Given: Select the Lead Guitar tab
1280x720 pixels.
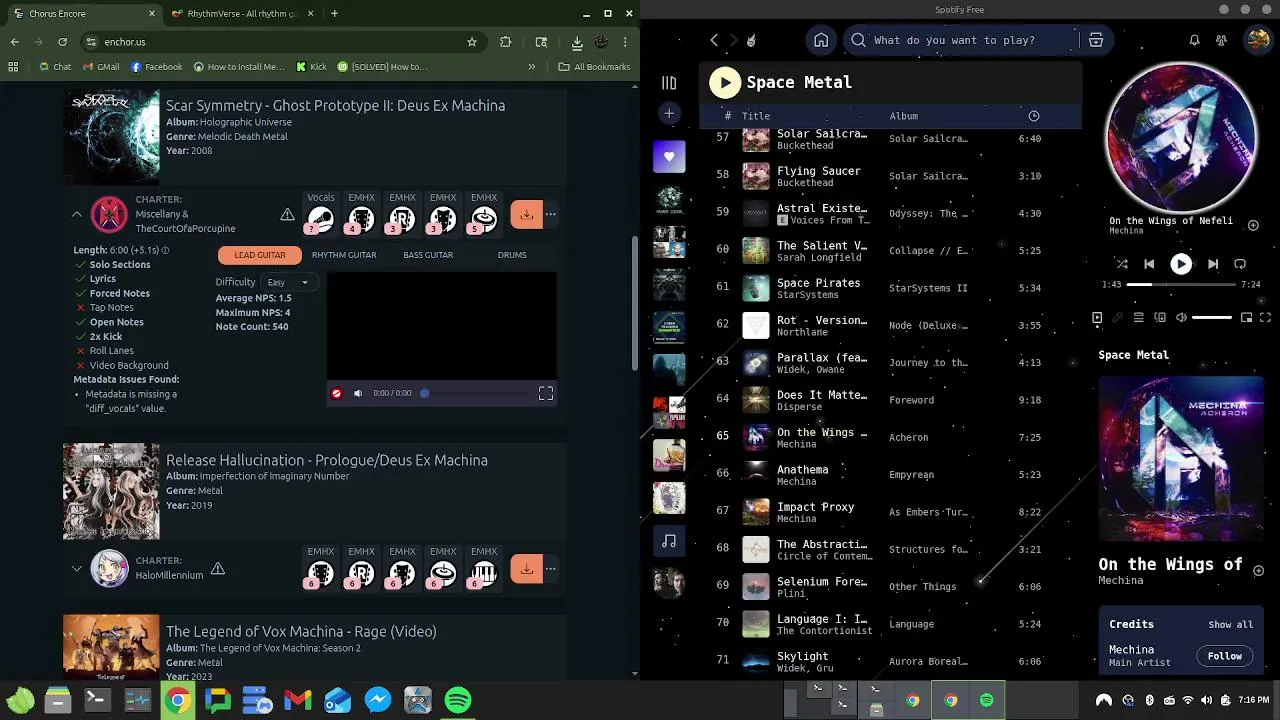Looking at the screenshot, I should click(260, 255).
